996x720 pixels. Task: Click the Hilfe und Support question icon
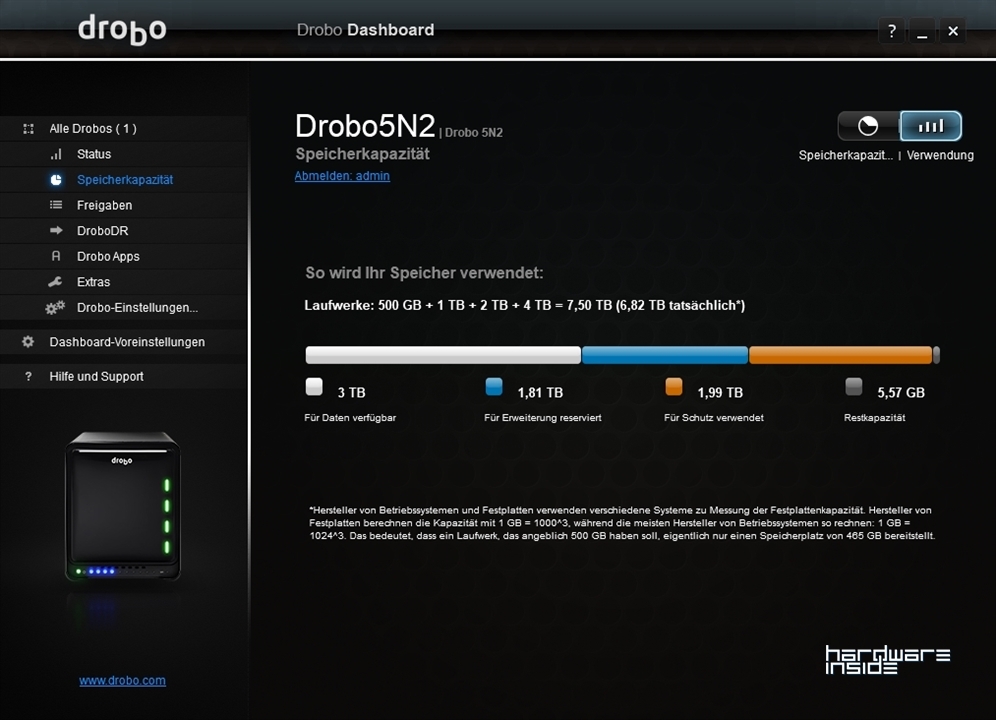point(28,376)
